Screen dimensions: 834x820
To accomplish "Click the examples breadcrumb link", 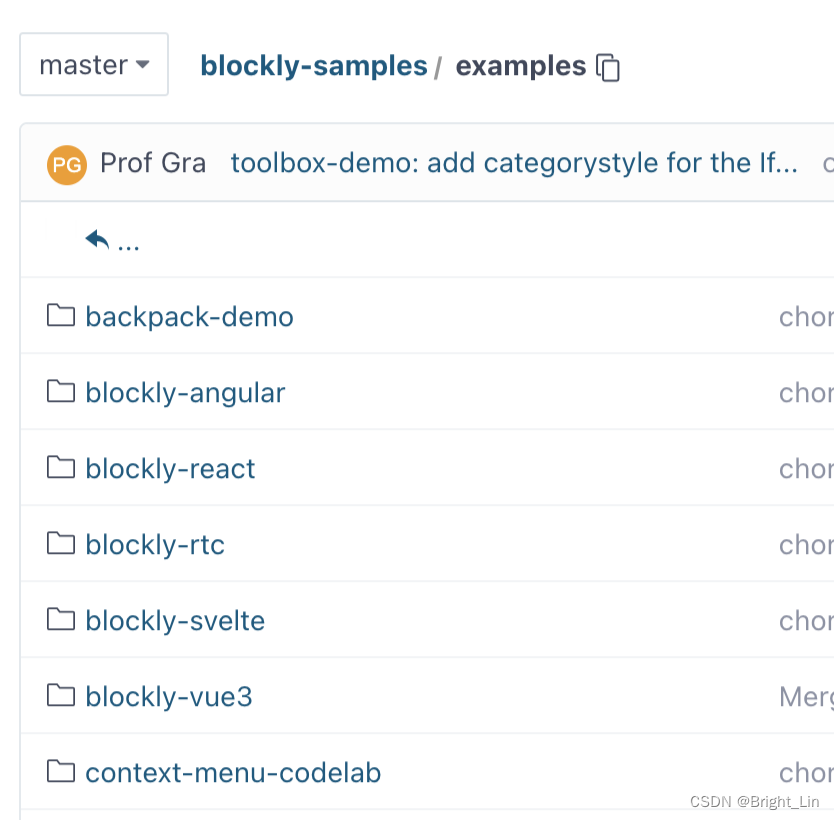I will [x=521, y=66].
